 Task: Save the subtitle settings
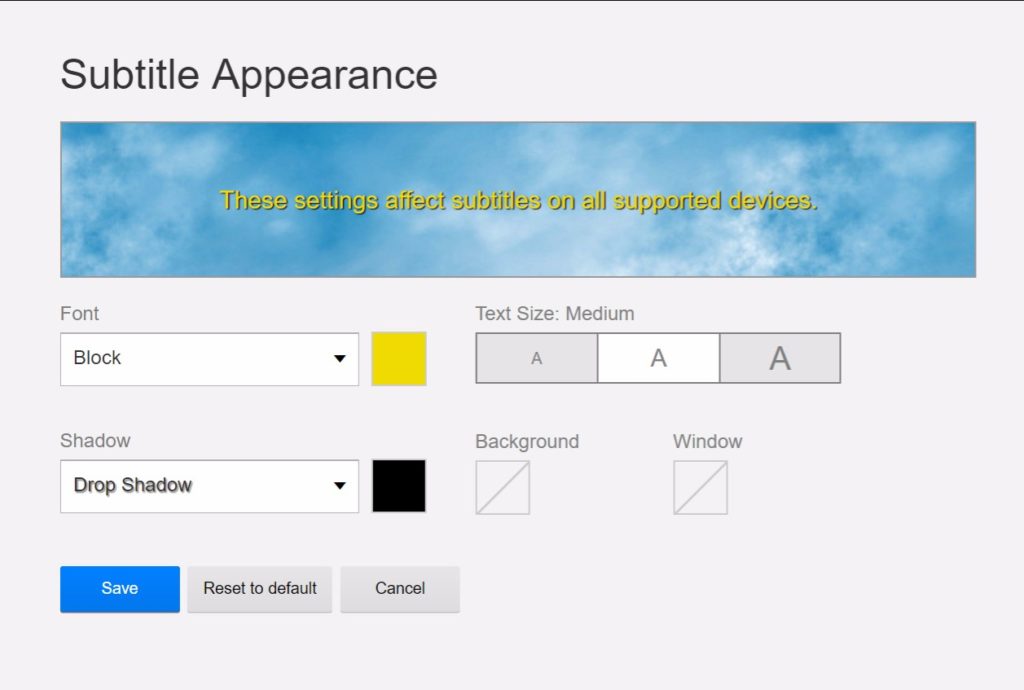click(119, 588)
